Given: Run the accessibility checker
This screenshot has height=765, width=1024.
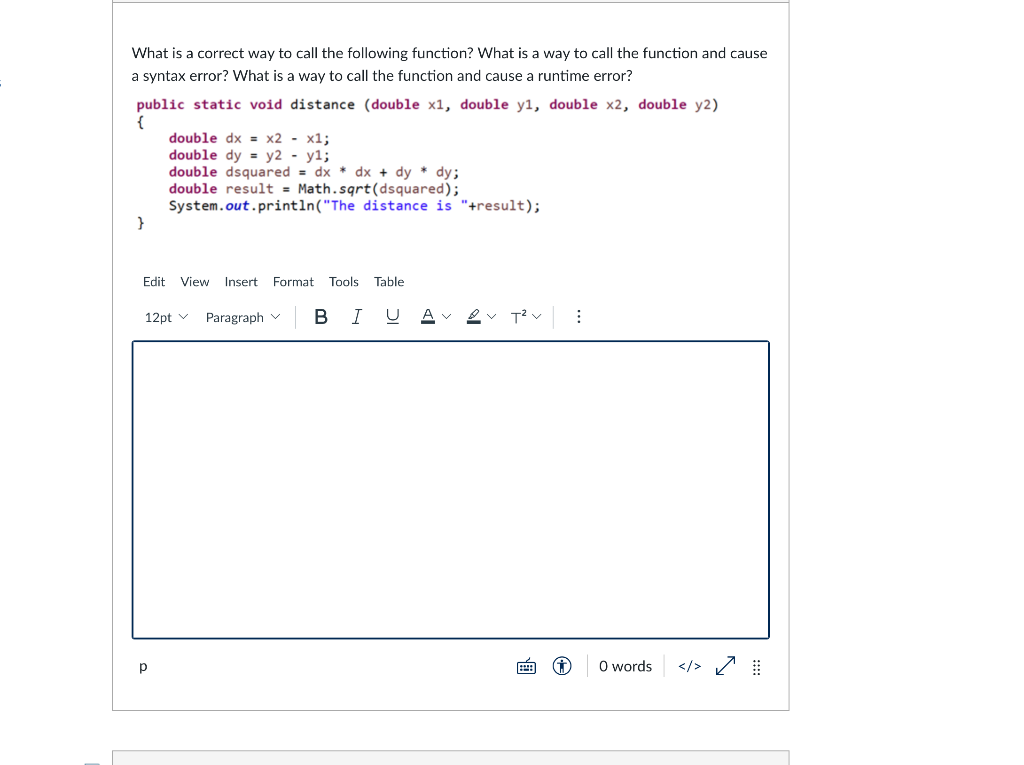Looking at the screenshot, I should coord(561,666).
